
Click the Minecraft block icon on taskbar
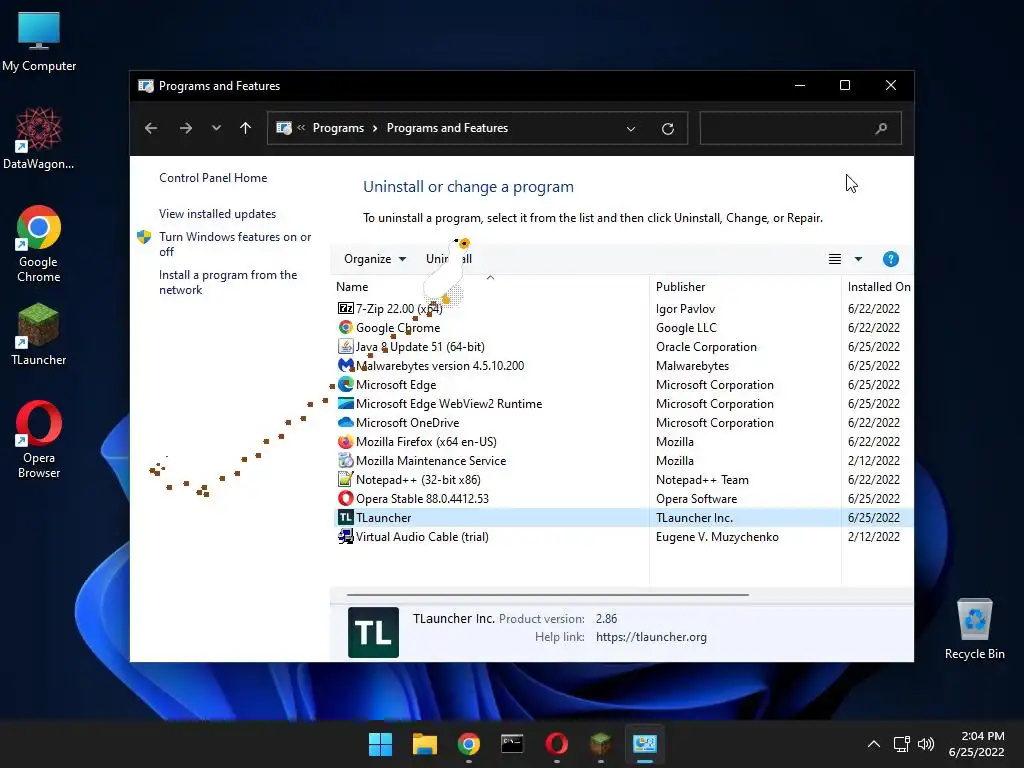click(x=600, y=744)
